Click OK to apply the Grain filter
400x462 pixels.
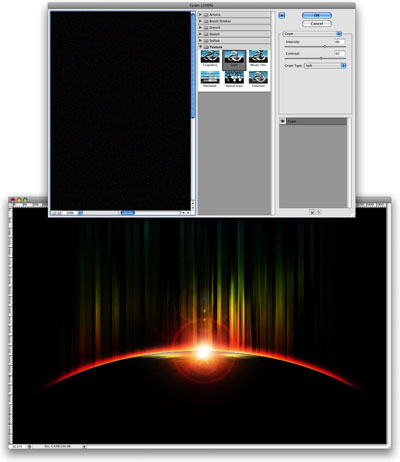coord(317,15)
